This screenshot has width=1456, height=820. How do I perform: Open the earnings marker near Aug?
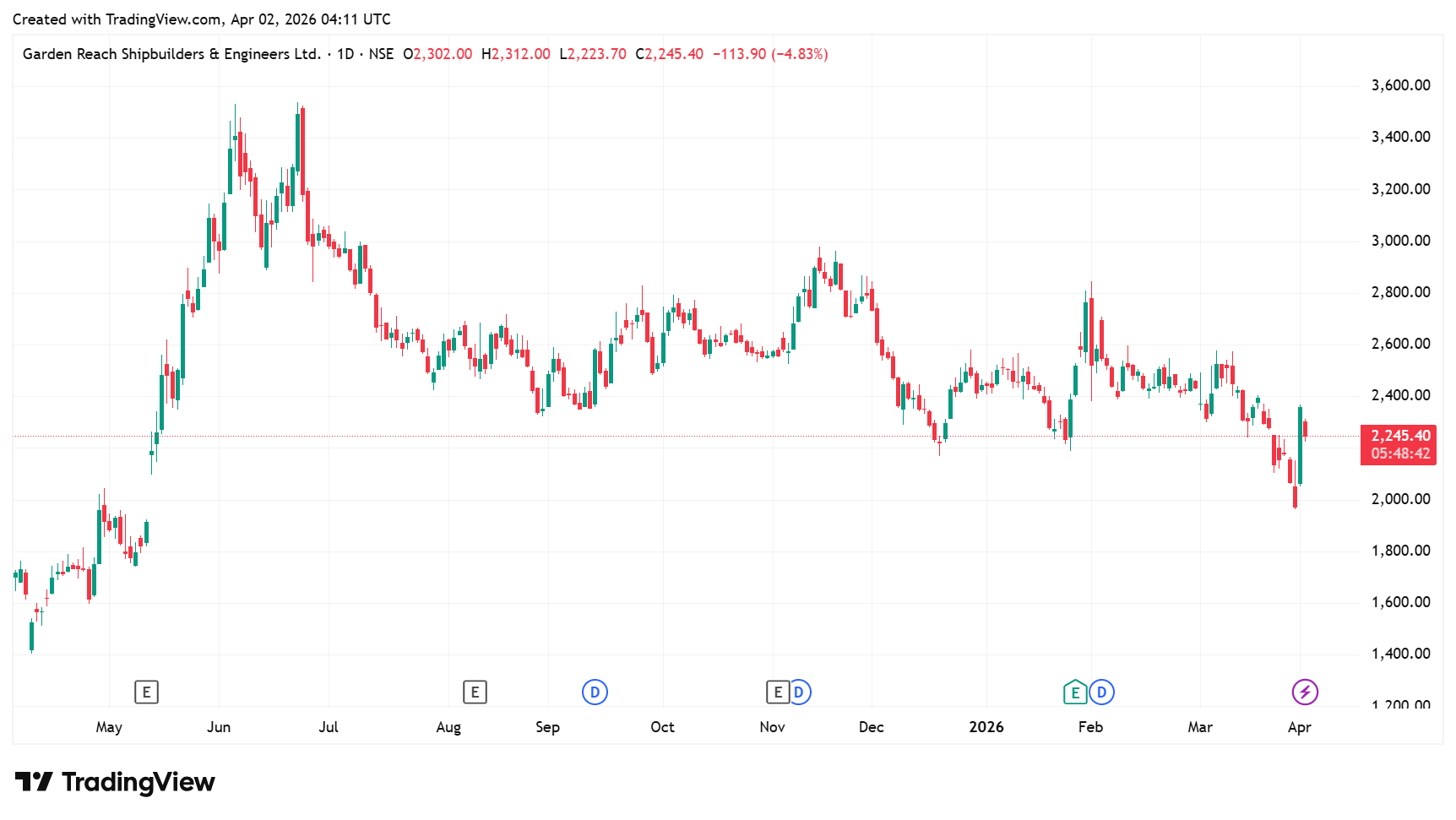475,692
